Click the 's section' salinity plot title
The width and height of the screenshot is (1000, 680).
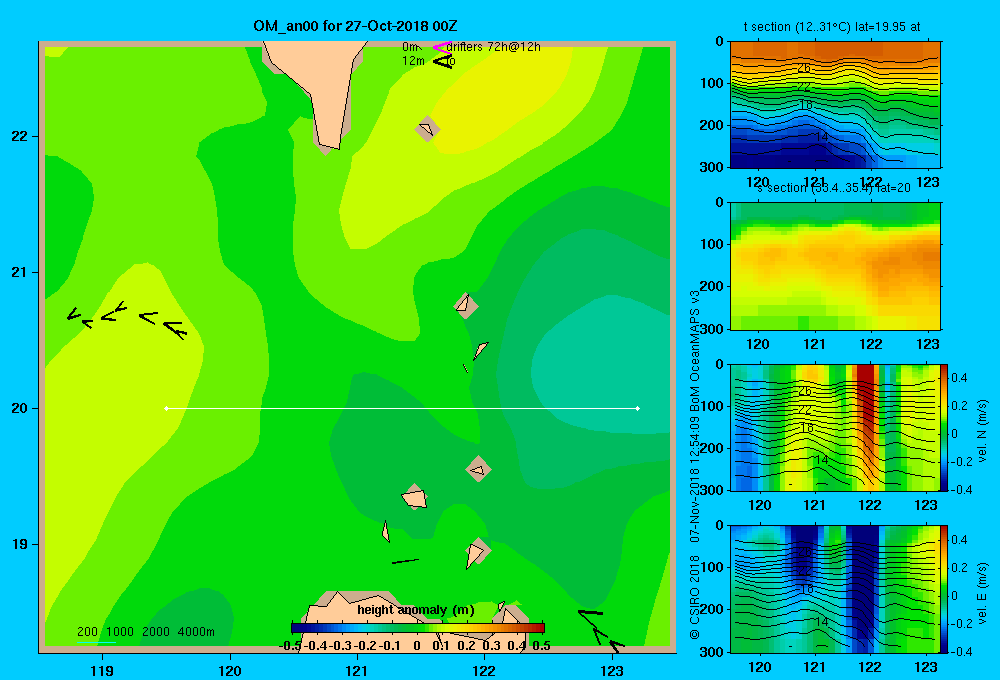coord(833,188)
